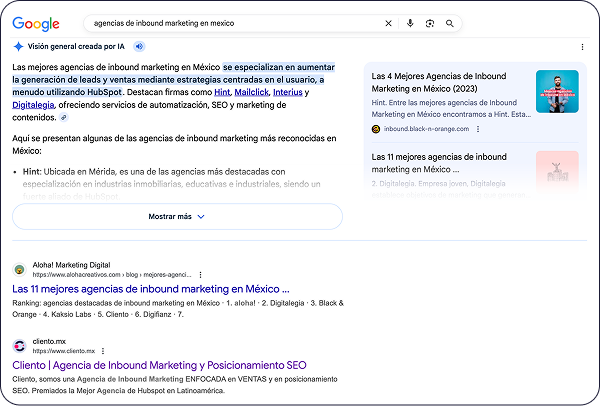Play the AI overview audio with the speaker icon
600x406 pixels.
pyautogui.click(x=139, y=46)
